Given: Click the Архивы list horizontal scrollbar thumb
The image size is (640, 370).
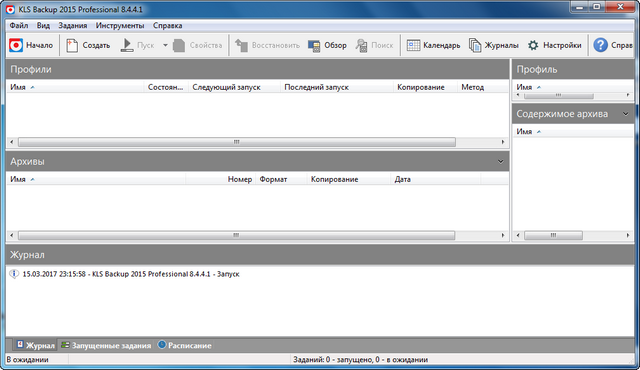Looking at the screenshot, I should coord(236,235).
